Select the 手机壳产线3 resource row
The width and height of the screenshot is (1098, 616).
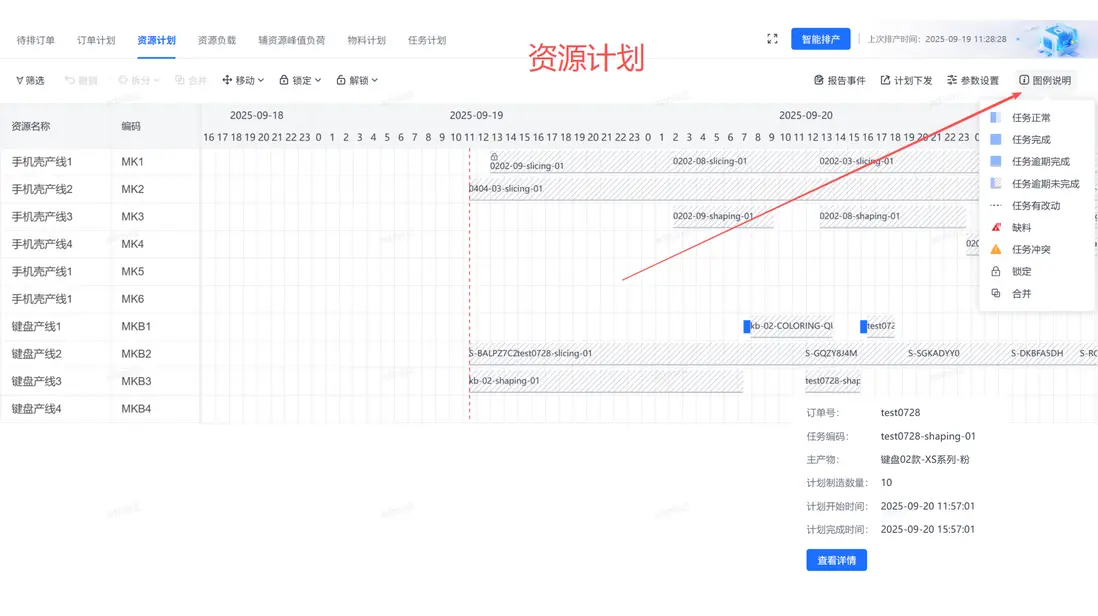[x=100, y=216]
